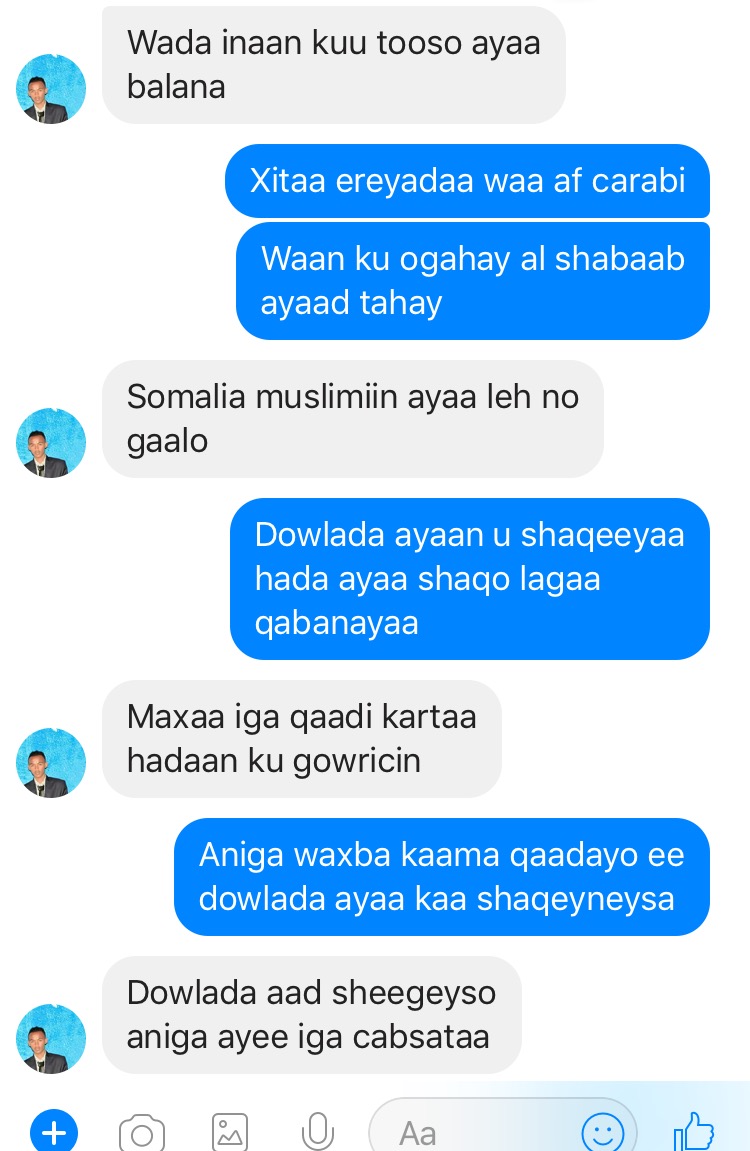Focus the Aa message input field
Screen dimensions: 750x1151
(503, 1130)
